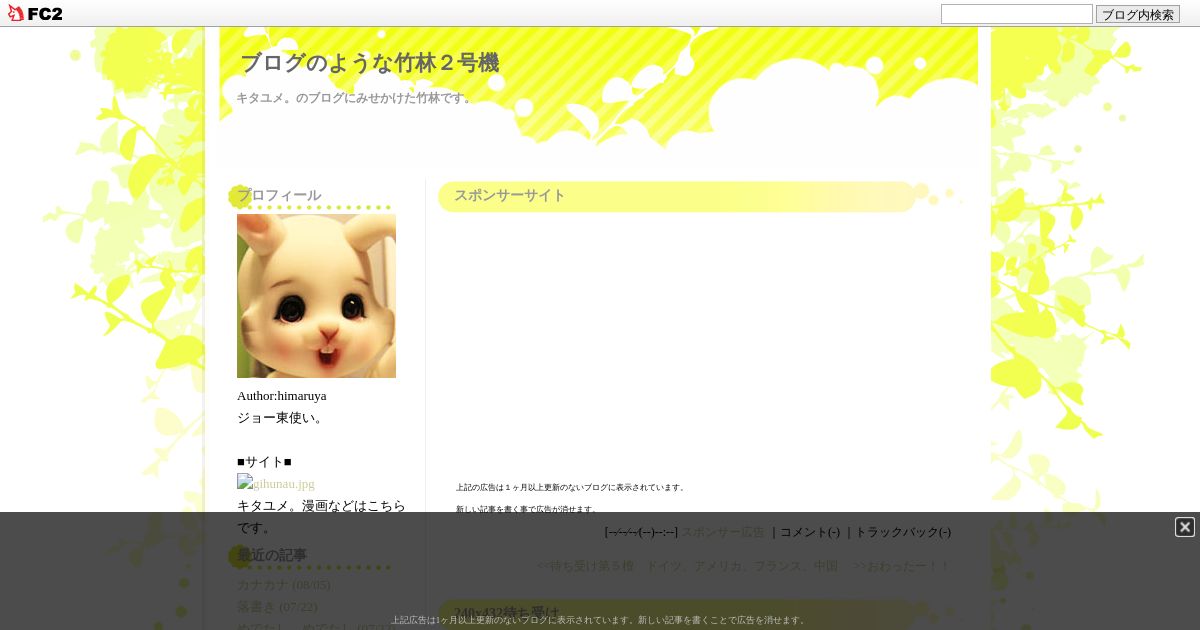
Task: Click the スポンサーサイト heading
Action: point(510,195)
